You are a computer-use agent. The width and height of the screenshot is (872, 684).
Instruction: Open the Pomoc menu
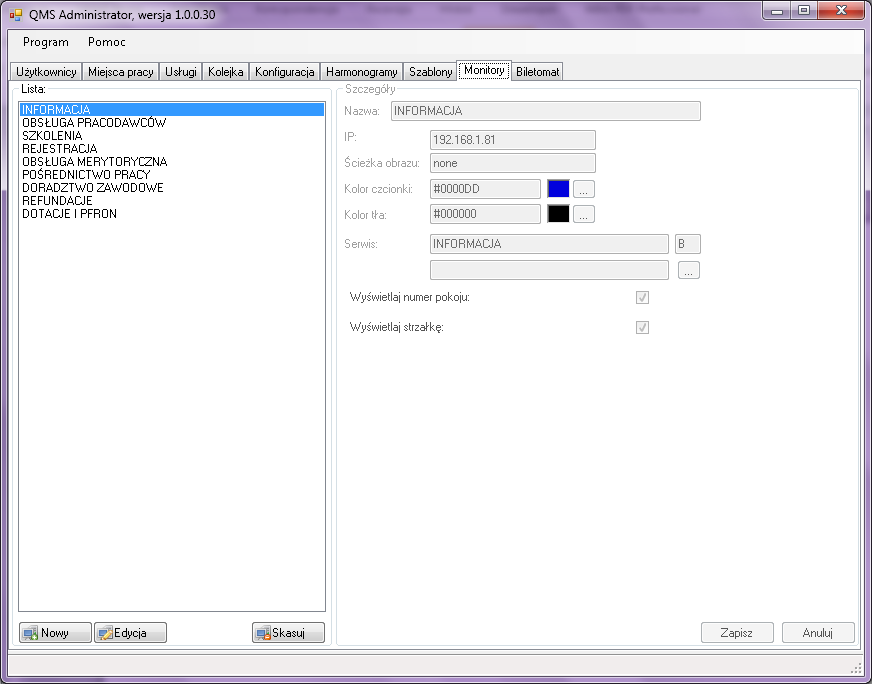click(x=107, y=42)
